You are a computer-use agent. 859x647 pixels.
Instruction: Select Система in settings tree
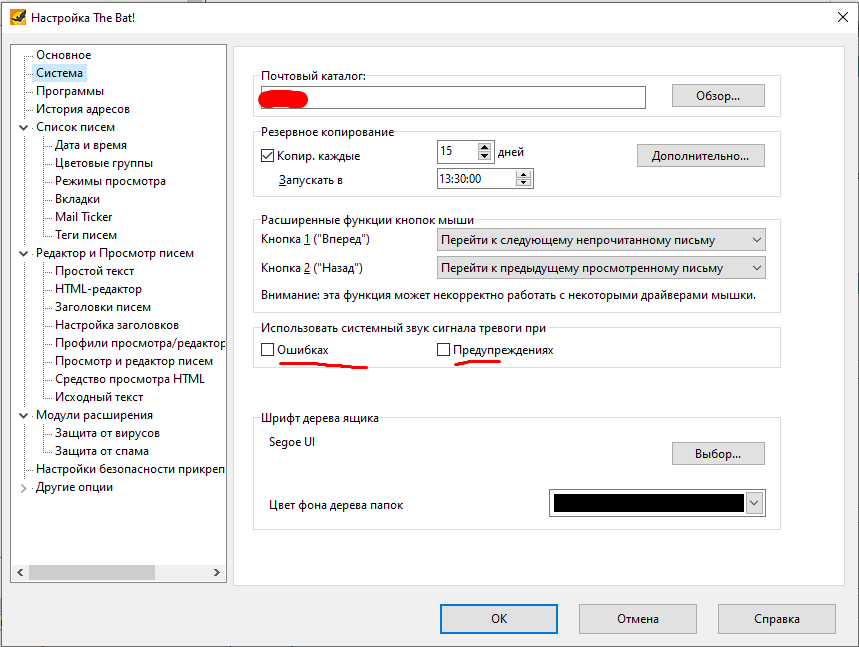59,73
